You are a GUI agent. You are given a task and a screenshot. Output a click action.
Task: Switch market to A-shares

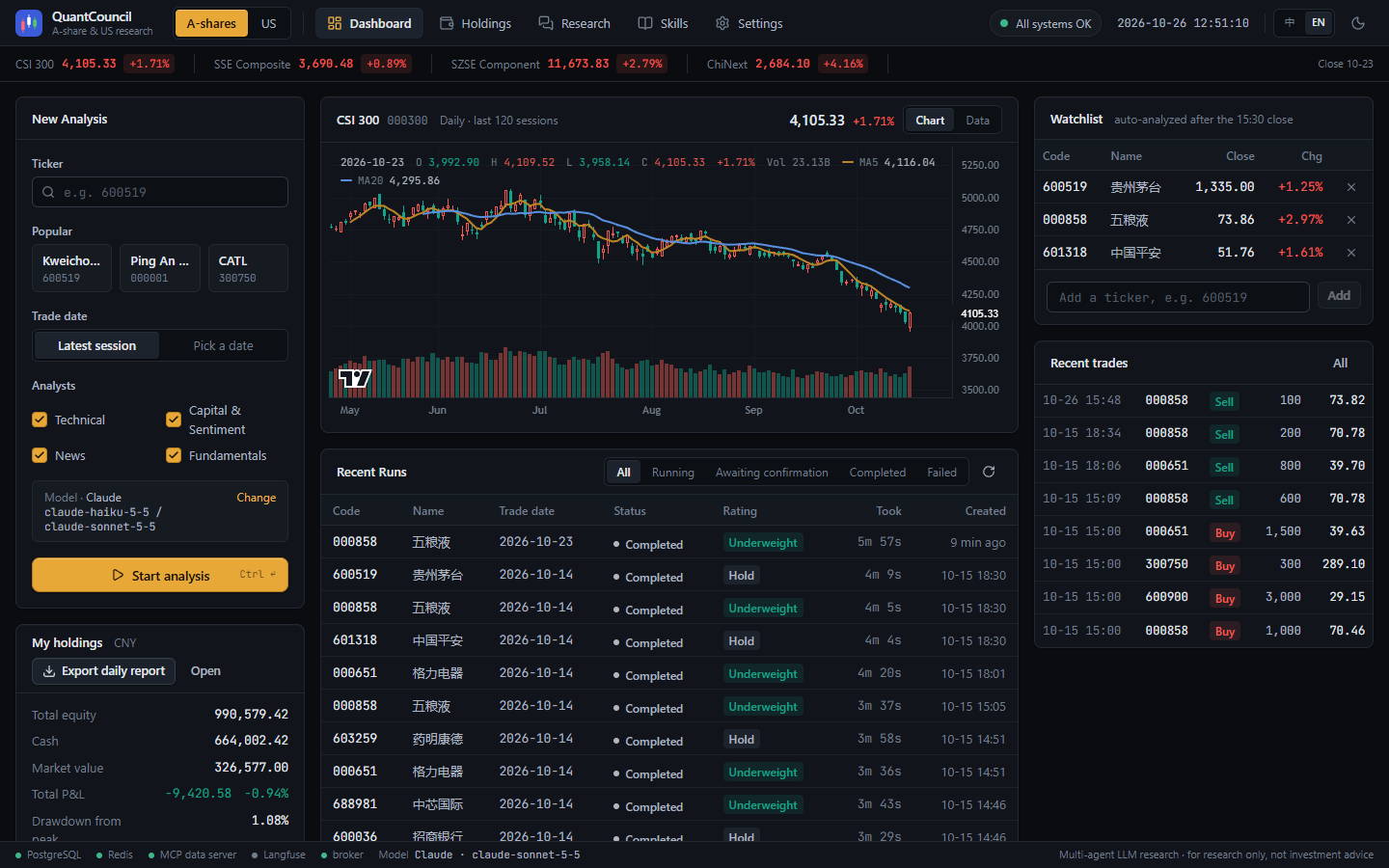click(x=211, y=23)
